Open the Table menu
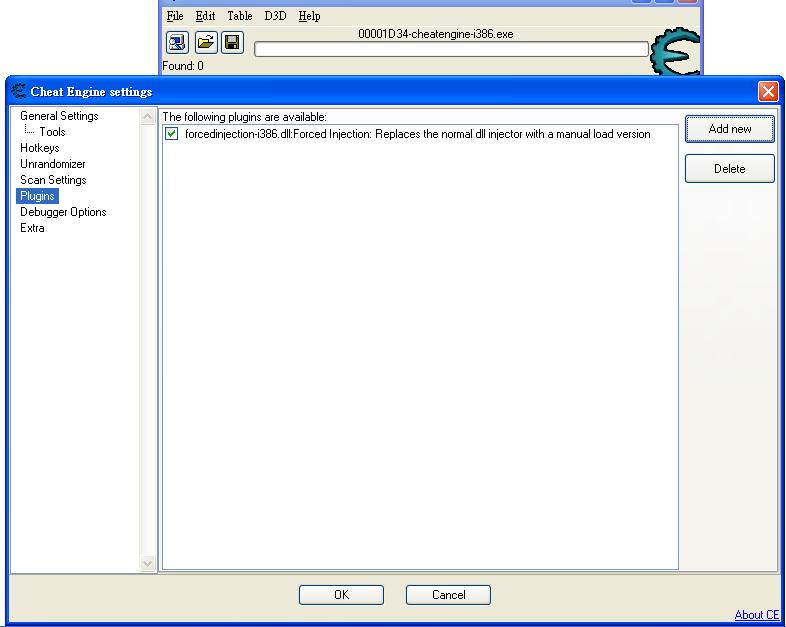The width and height of the screenshot is (786, 627). click(240, 16)
